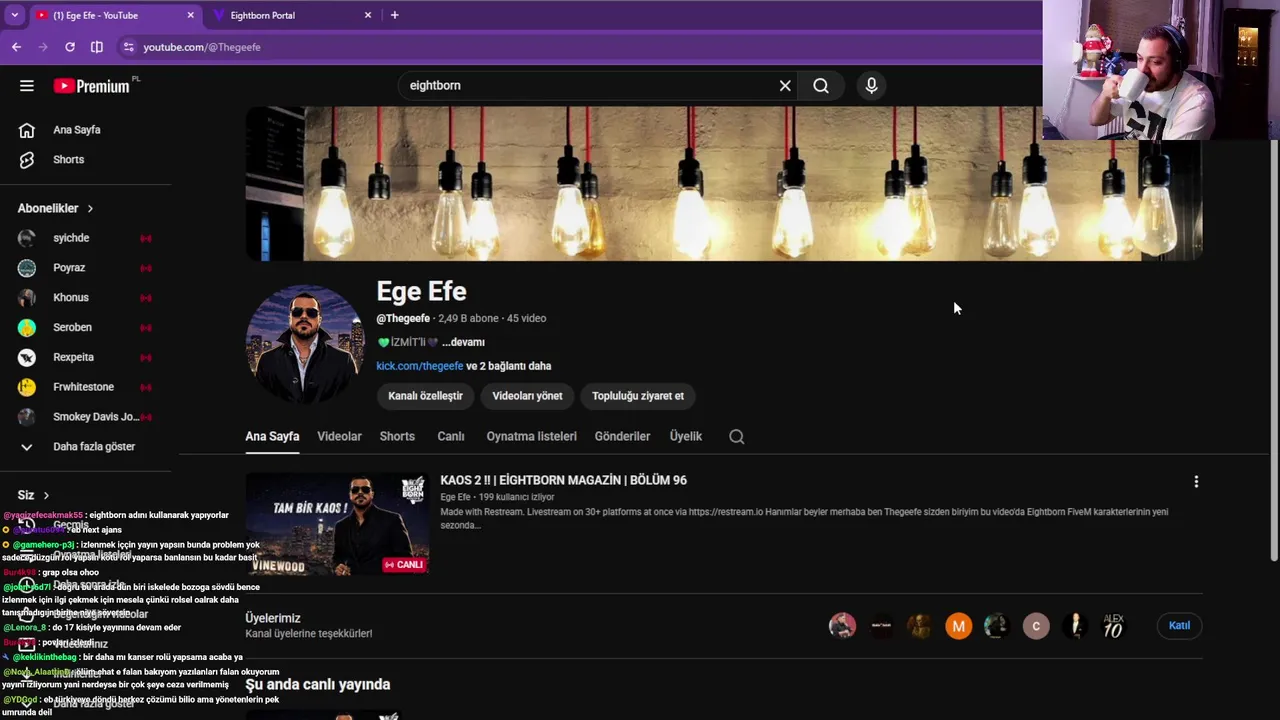
Task: Close the Eightborn Portal tab
Action: click(x=367, y=15)
